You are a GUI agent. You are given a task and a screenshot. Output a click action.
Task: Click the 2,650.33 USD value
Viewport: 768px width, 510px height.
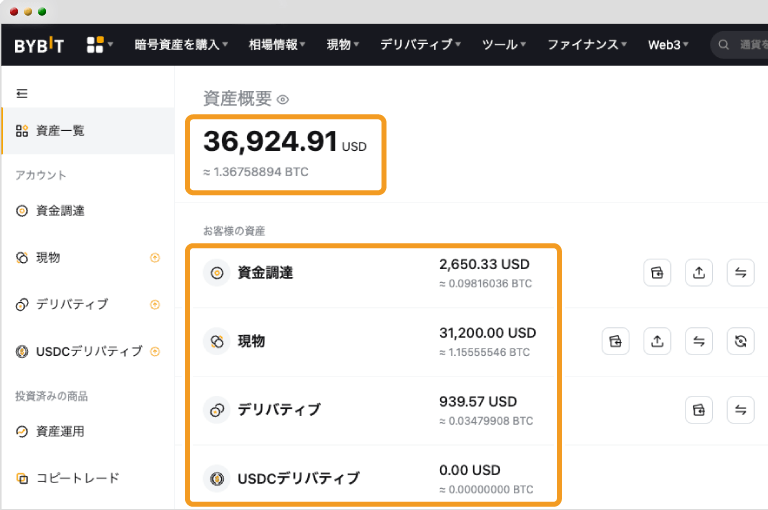[x=484, y=265]
